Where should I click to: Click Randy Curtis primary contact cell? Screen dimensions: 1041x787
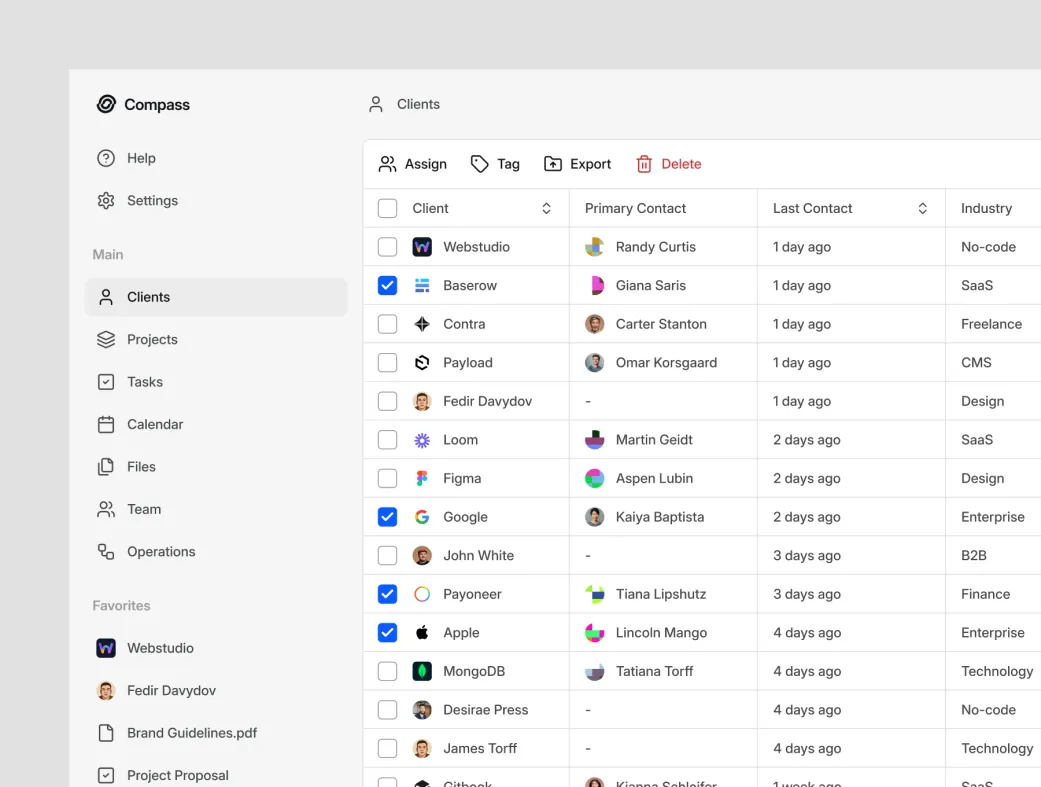pos(655,247)
